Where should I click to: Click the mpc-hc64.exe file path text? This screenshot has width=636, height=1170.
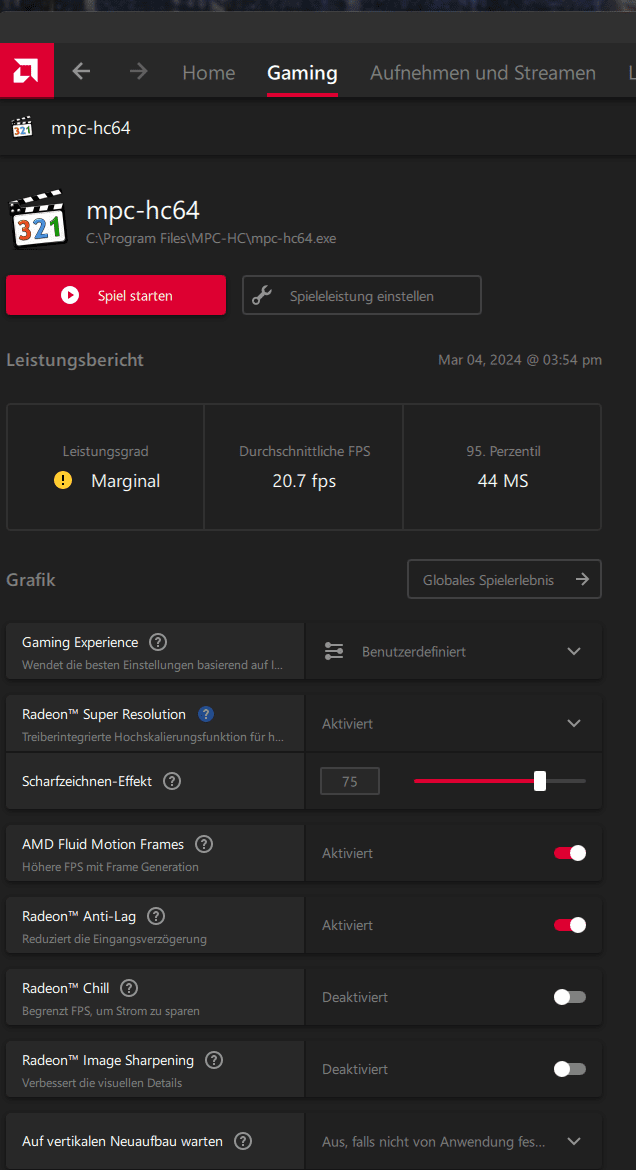211,239
